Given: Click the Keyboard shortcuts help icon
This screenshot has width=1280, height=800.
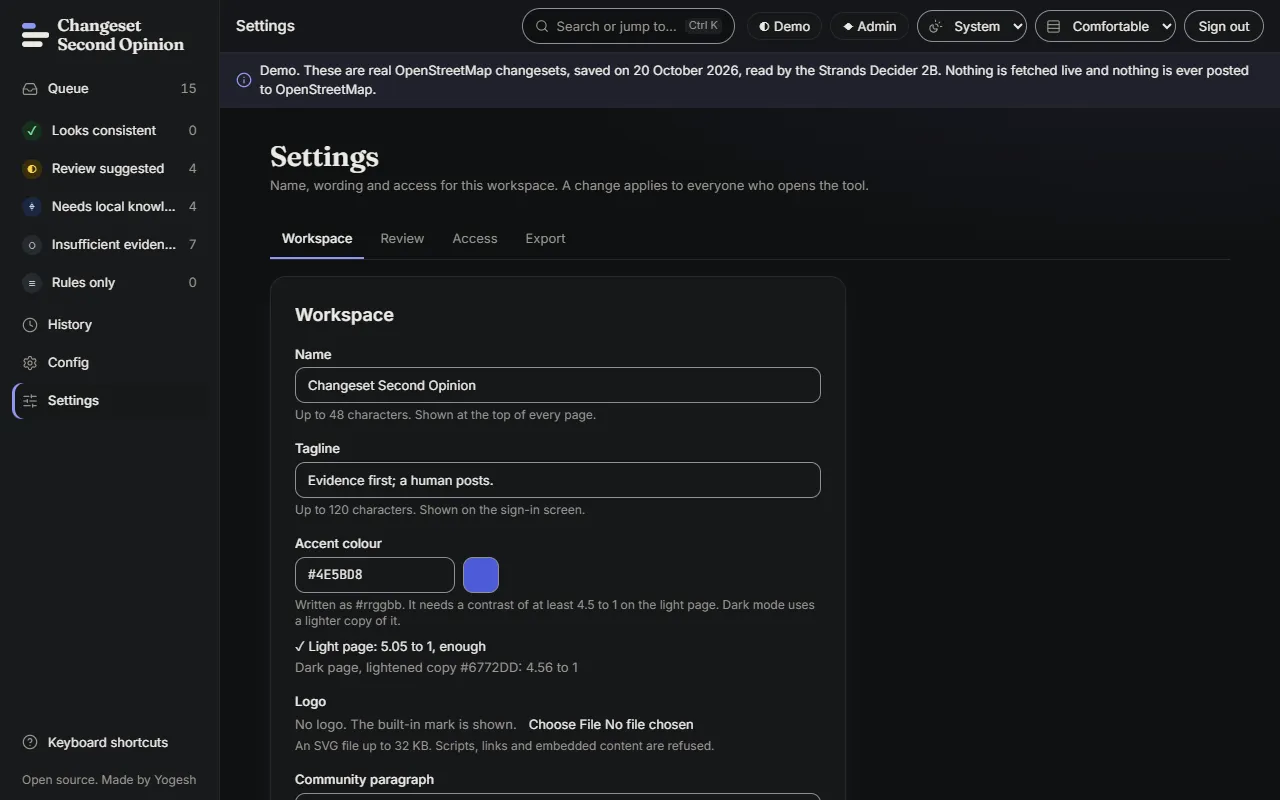Looking at the screenshot, I should [30, 743].
